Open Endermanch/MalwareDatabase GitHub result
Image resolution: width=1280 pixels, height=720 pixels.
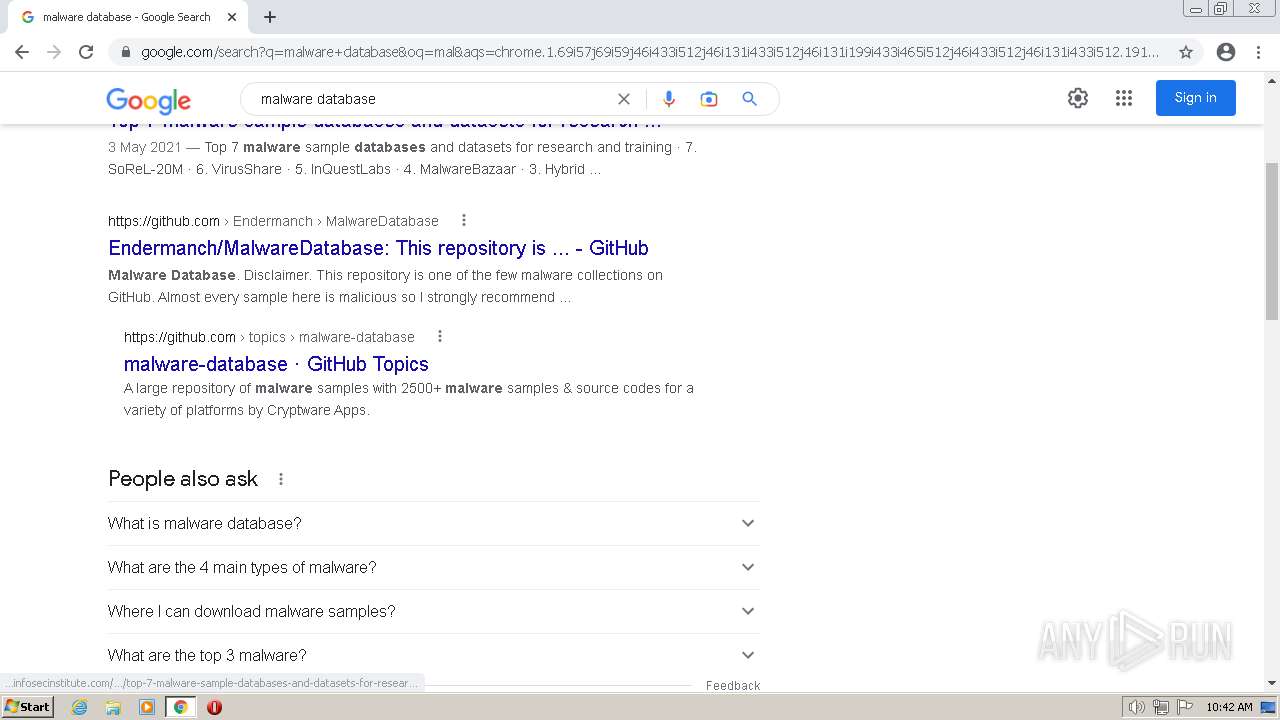[378, 248]
